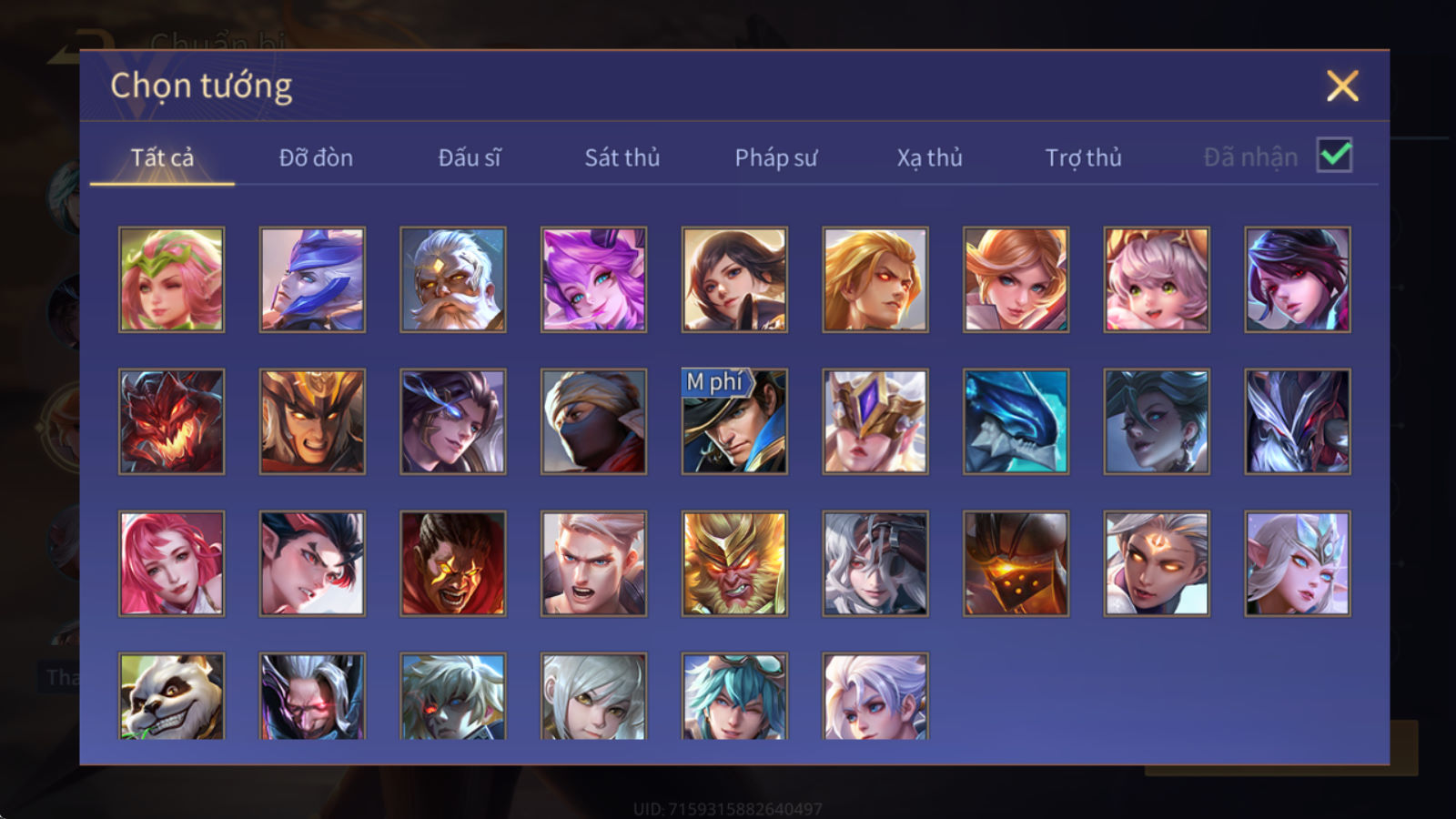Viewport: 1456px width, 819px height.
Task: Select the hero marked M phí
Action: [734, 421]
